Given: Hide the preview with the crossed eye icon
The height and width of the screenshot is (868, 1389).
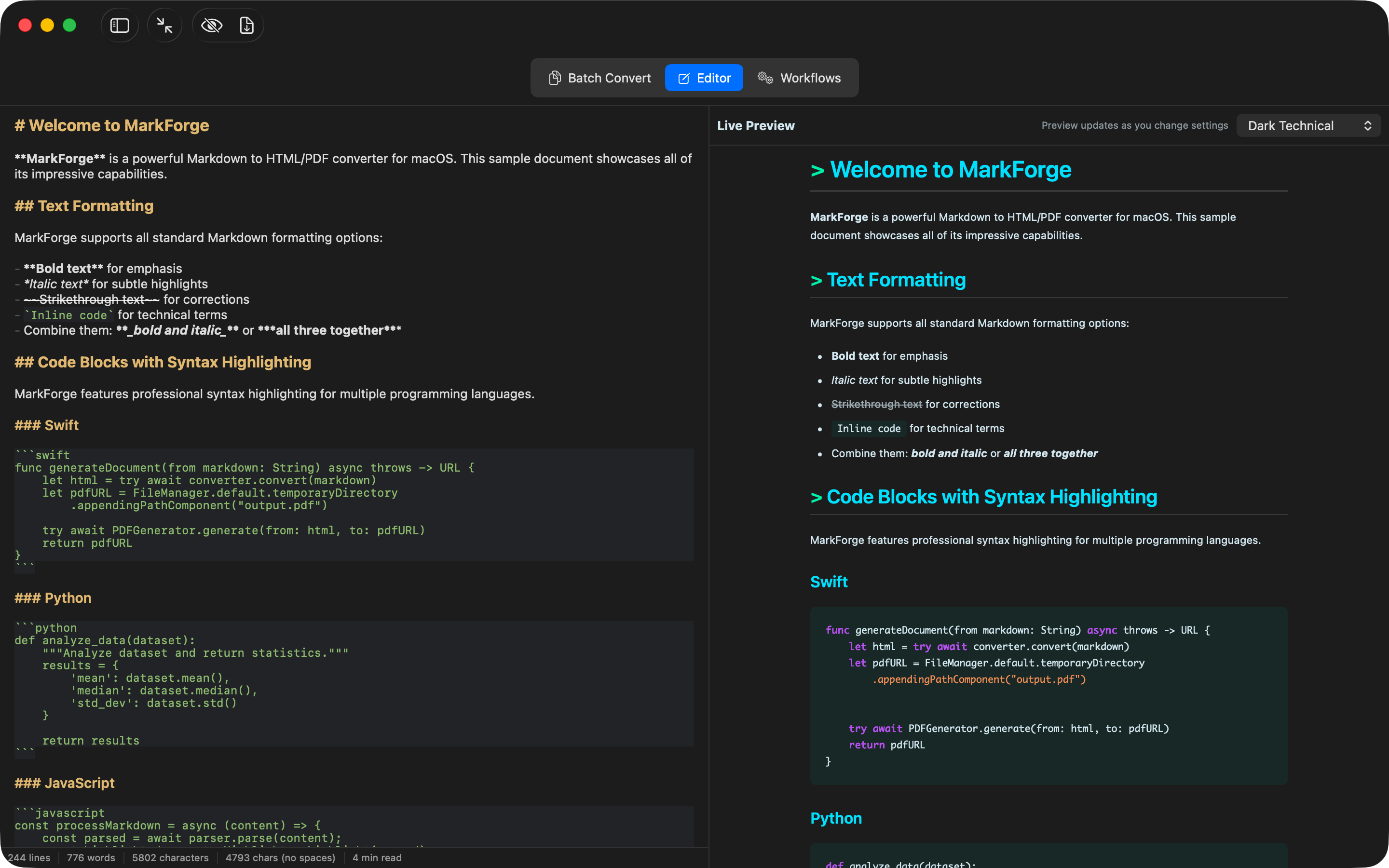Looking at the screenshot, I should click(211, 25).
